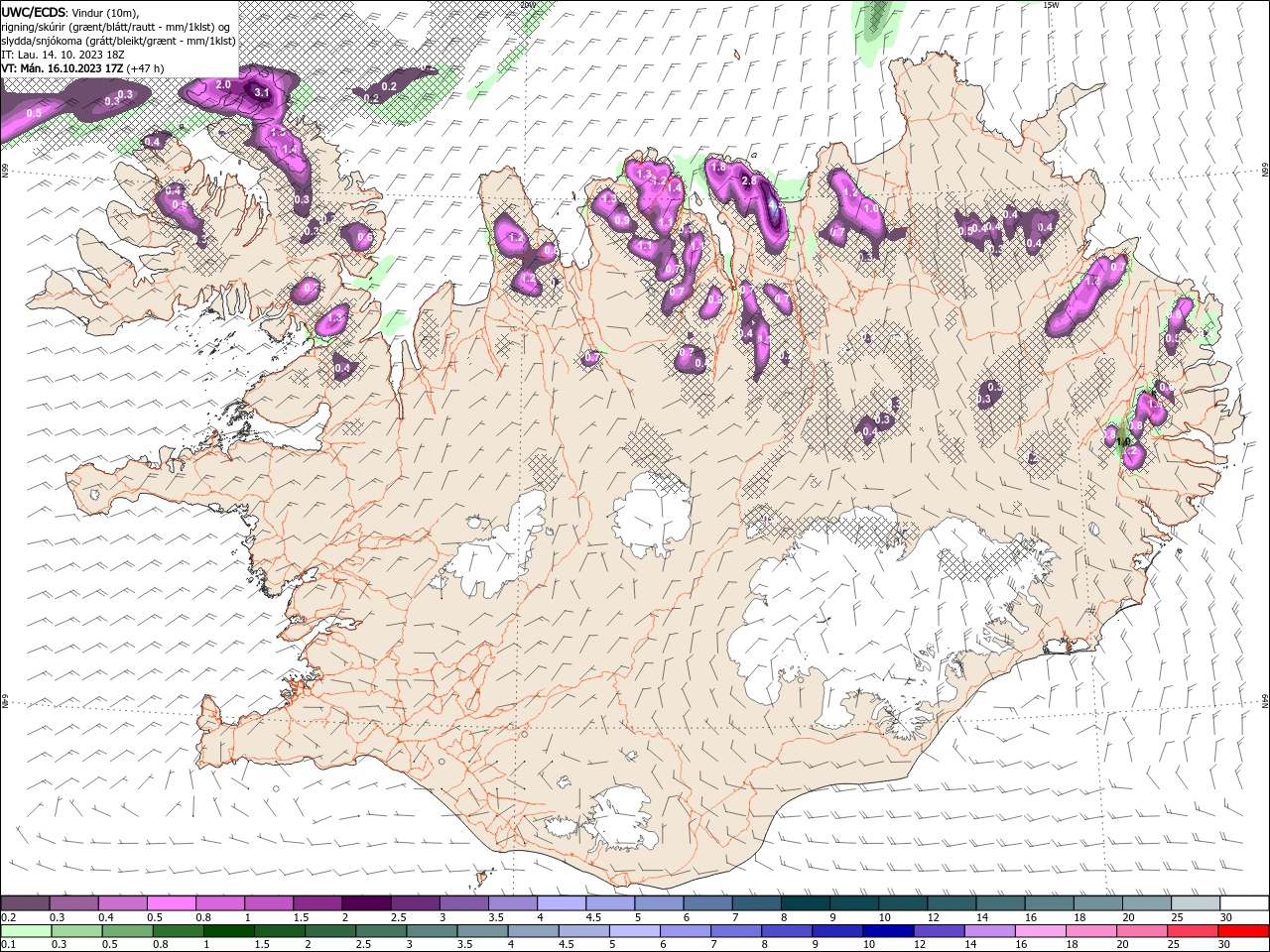The height and width of the screenshot is (952, 1270).
Task: Select the 'Vindur (10m)' label in header
Action: 106,12
